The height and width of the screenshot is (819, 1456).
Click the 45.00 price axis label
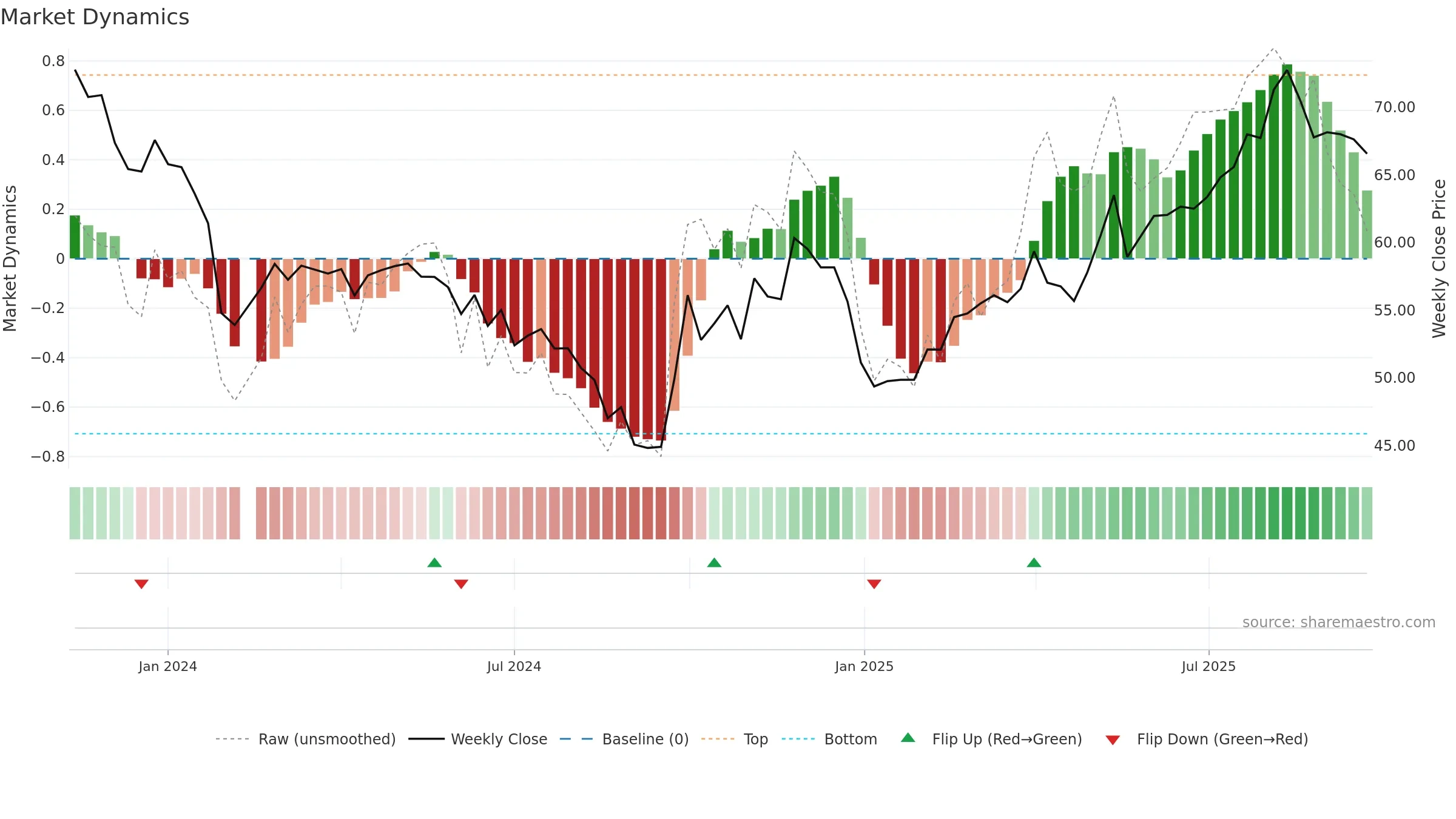[1394, 446]
